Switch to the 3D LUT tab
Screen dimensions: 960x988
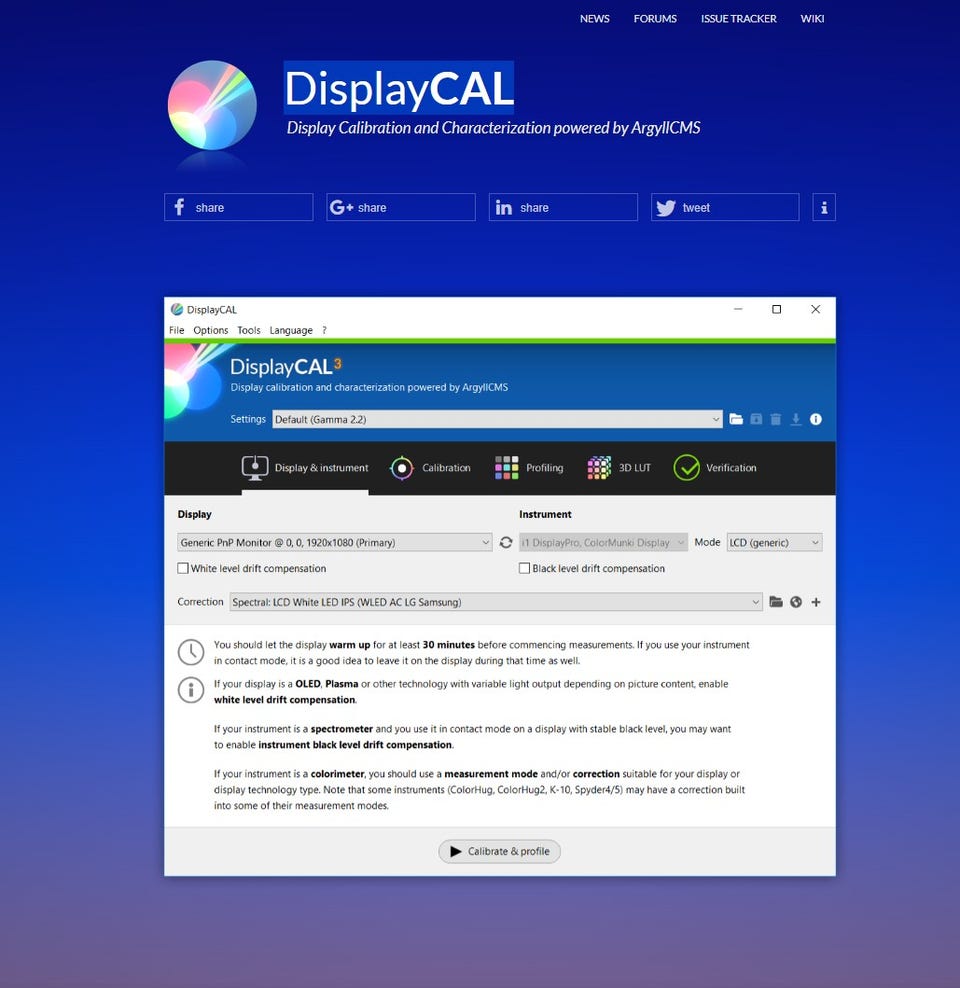coord(619,468)
